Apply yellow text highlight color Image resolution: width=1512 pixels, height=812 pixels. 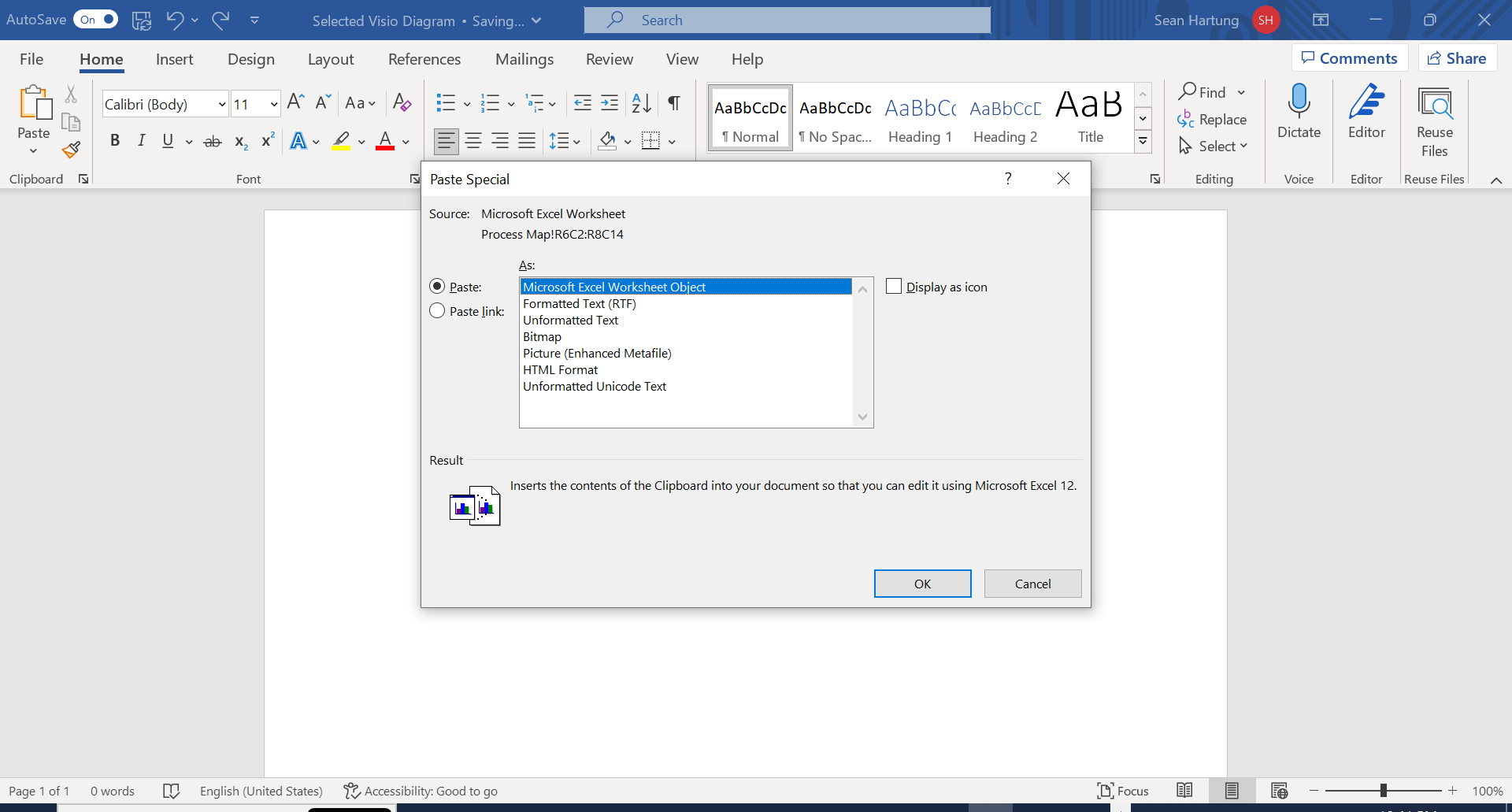[341, 141]
